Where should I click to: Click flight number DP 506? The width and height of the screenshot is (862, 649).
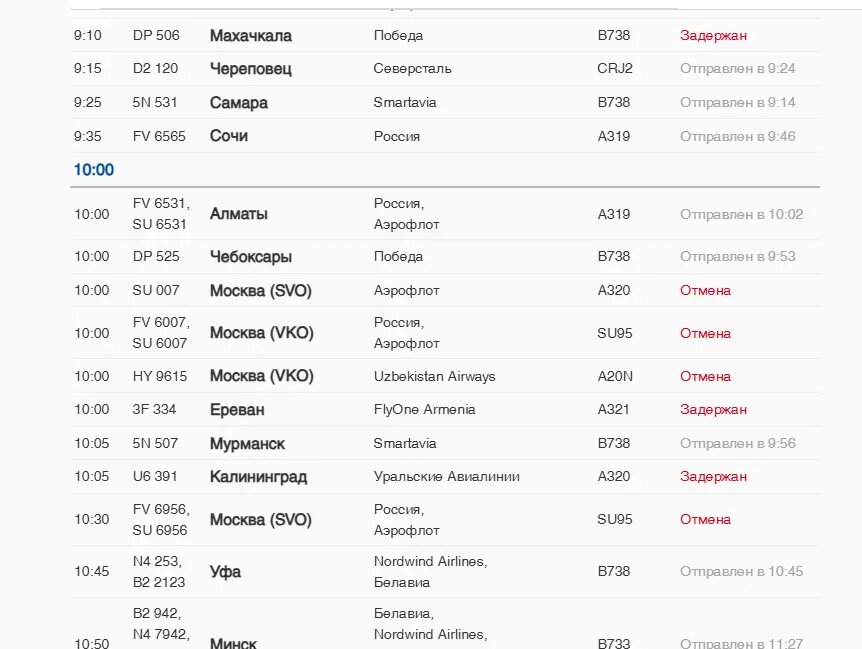pyautogui.click(x=156, y=36)
